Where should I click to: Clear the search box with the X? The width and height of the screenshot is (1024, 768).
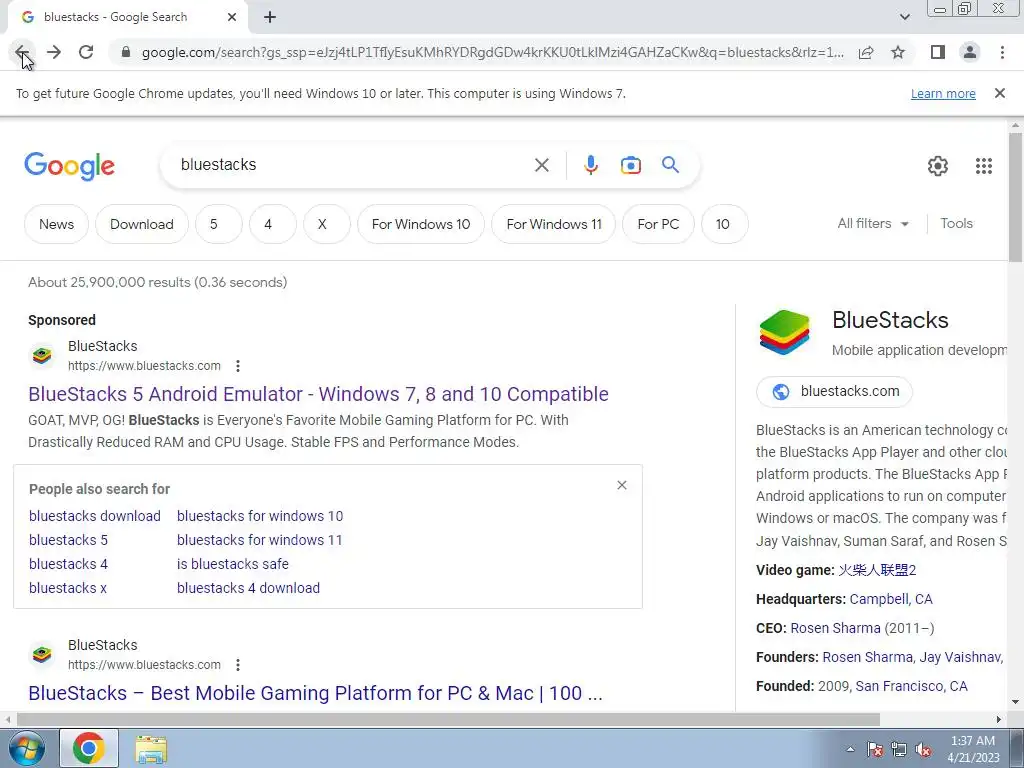tap(541, 165)
